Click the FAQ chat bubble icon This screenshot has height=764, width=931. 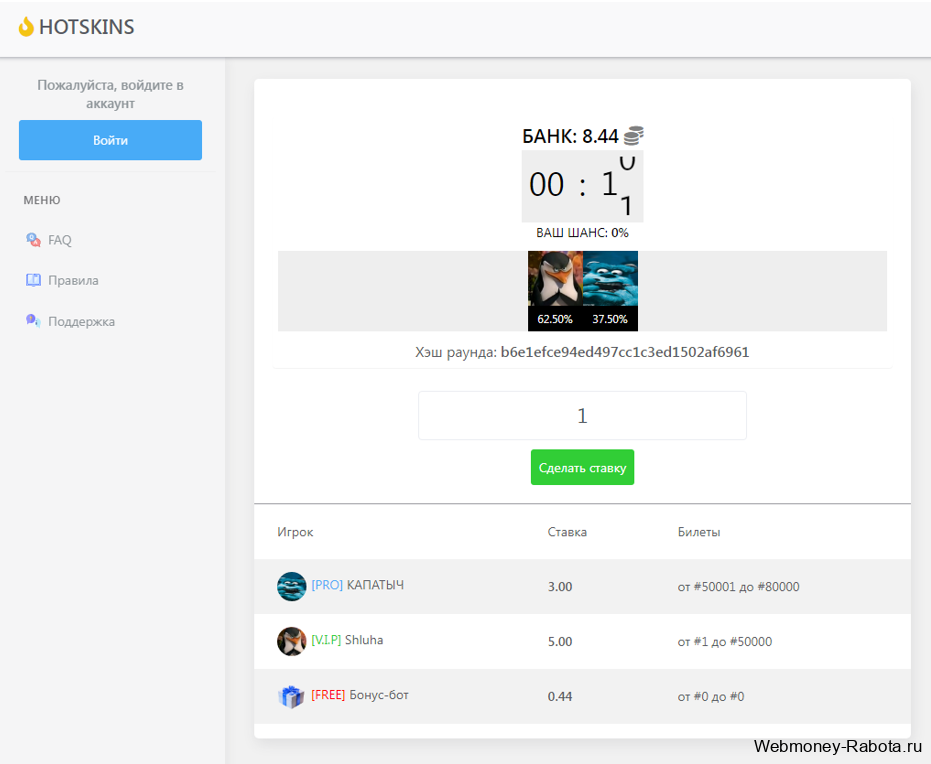coord(33,240)
